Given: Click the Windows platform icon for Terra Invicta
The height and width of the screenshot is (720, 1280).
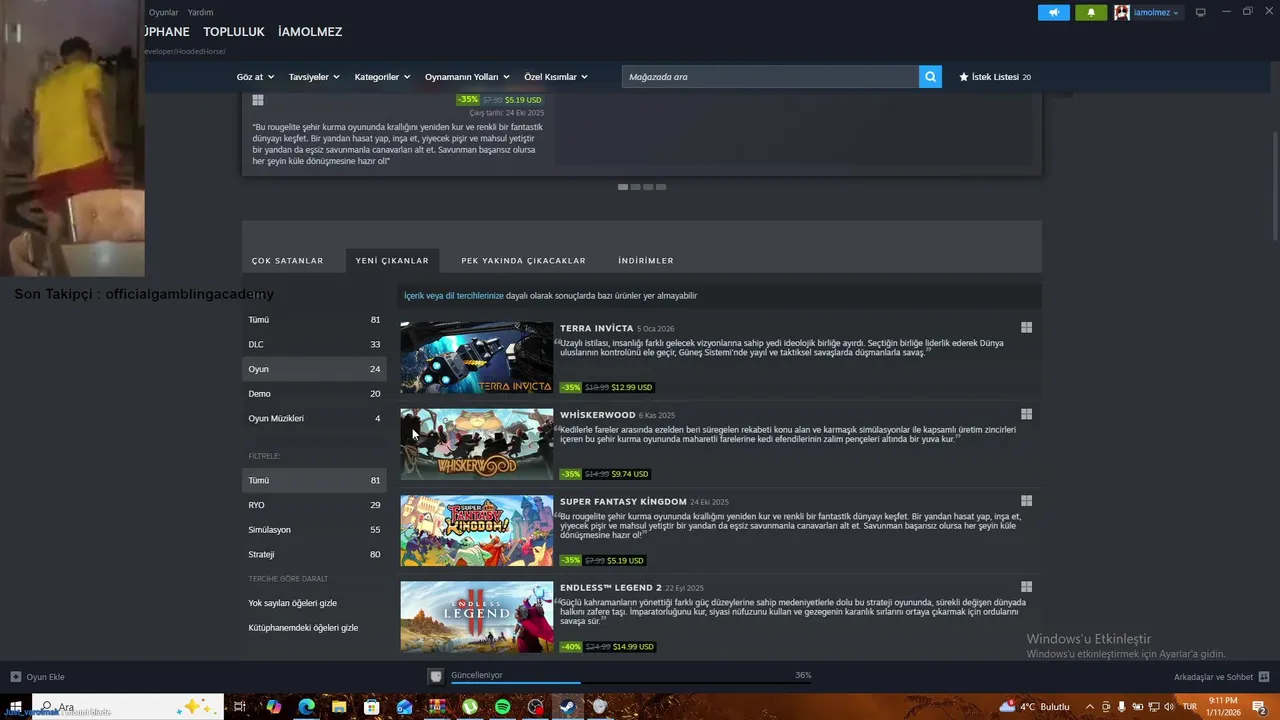Looking at the screenshot, I should (1026, 327).
